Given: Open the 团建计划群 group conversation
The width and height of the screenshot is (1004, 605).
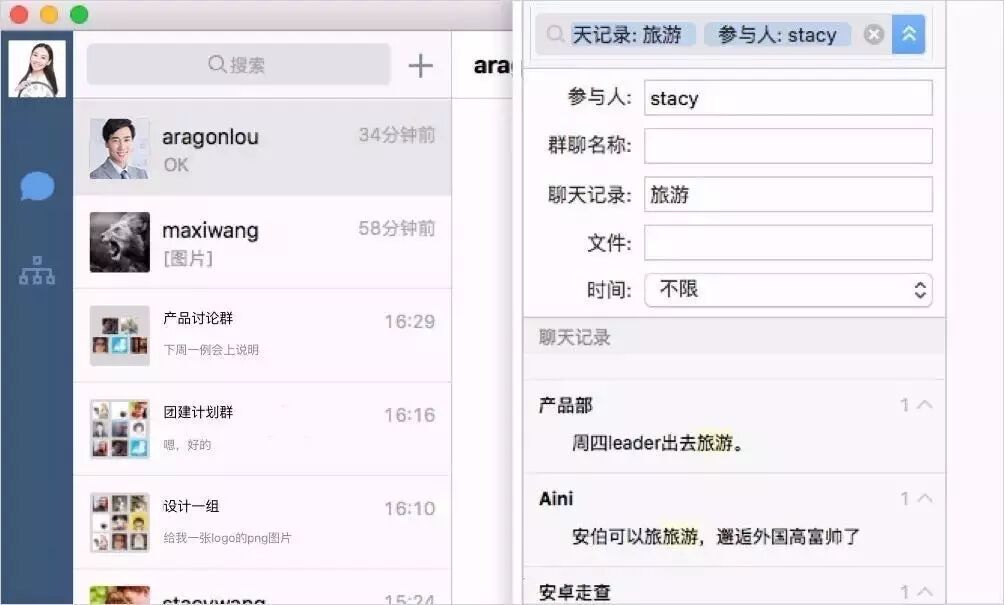Looking at the screenshot, I should pos(262,428).
